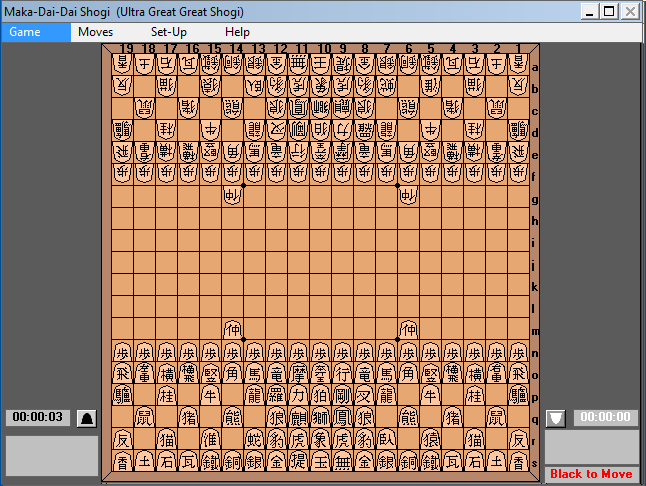The image size is (646, 486).
Task: Select Black's pawn 歩 on file 1
Action: [x=519, y=351]
